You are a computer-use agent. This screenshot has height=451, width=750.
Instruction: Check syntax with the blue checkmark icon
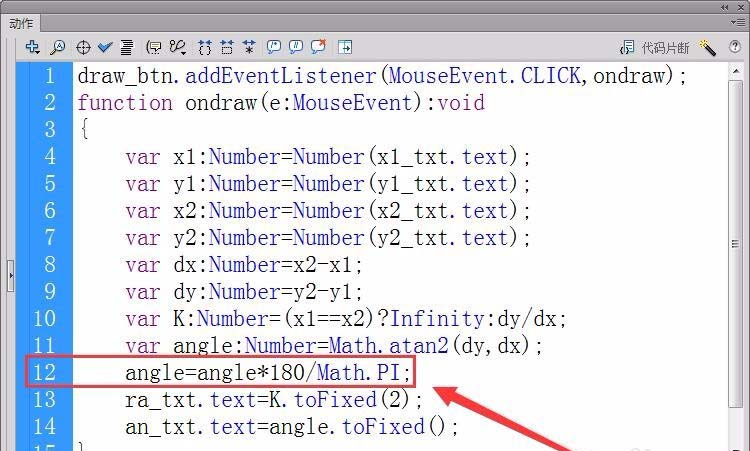(105, 47)
